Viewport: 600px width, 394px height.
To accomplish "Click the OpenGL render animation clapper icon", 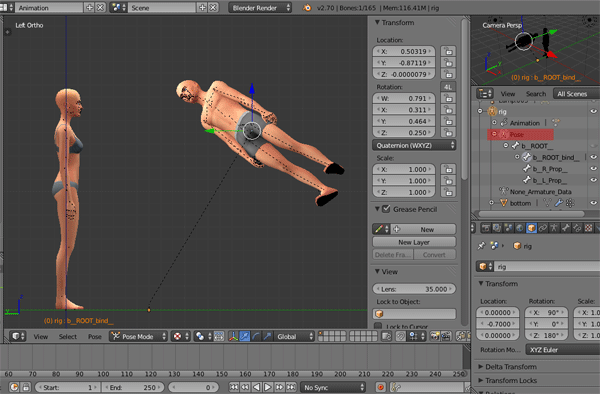I will coord(446,336).
